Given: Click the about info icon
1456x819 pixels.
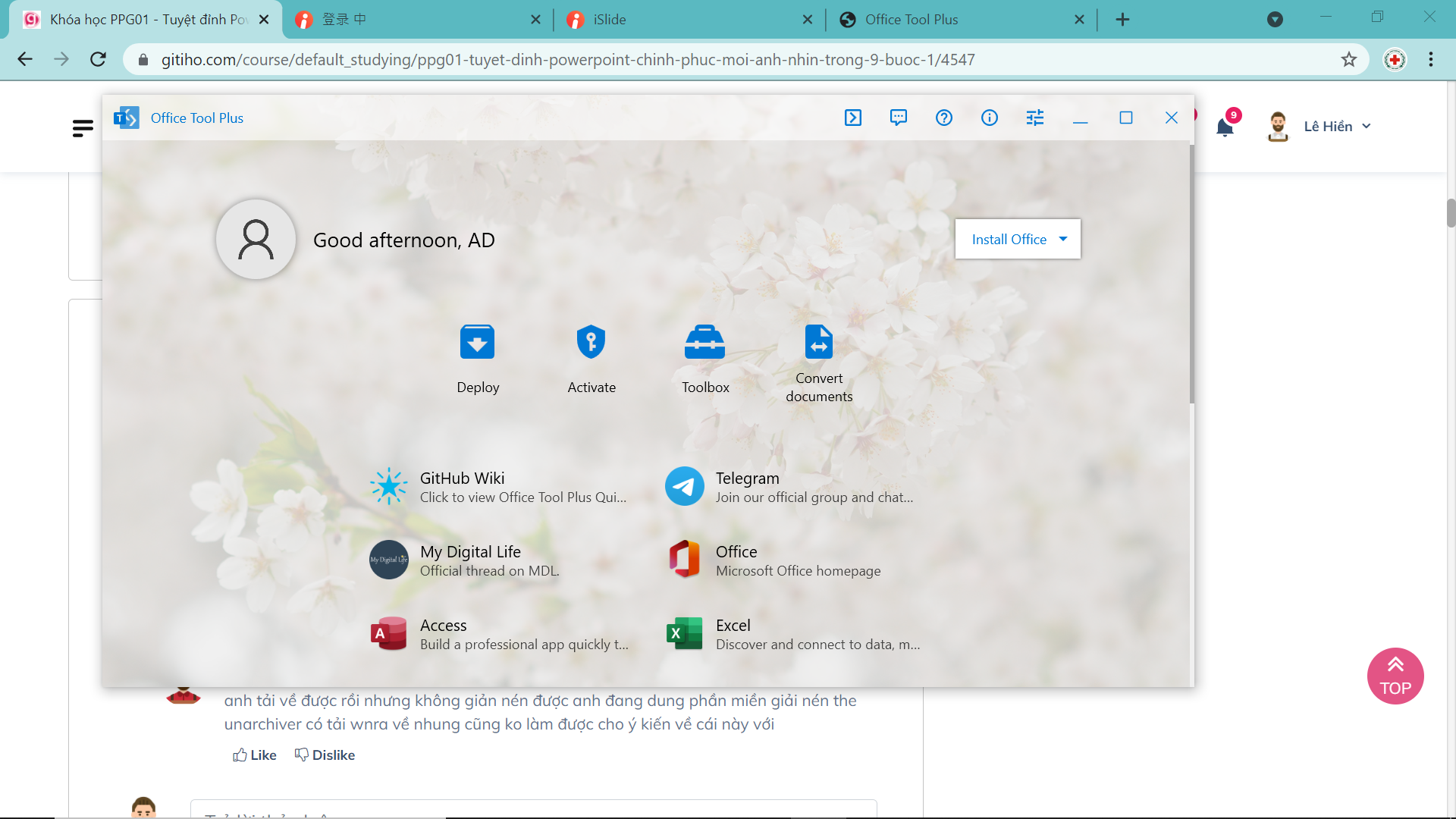Looking at the screenshot, I should coord(990,118).
